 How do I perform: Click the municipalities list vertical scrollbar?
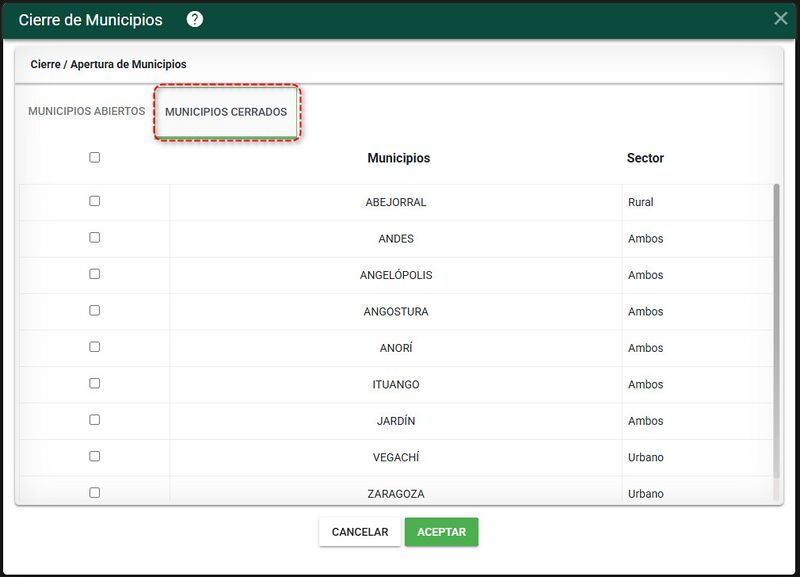777,332
